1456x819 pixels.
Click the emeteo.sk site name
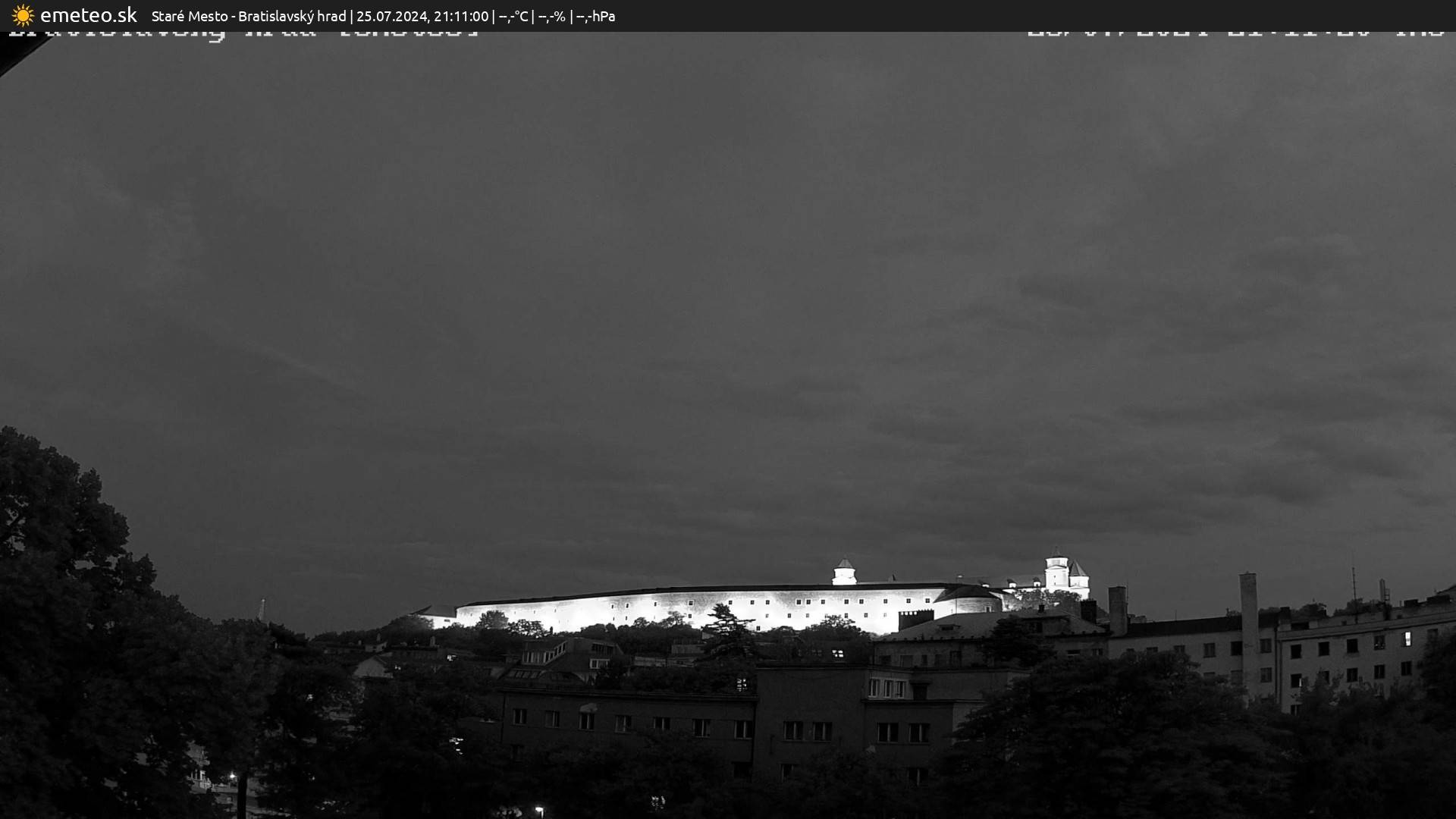point(88,15)
